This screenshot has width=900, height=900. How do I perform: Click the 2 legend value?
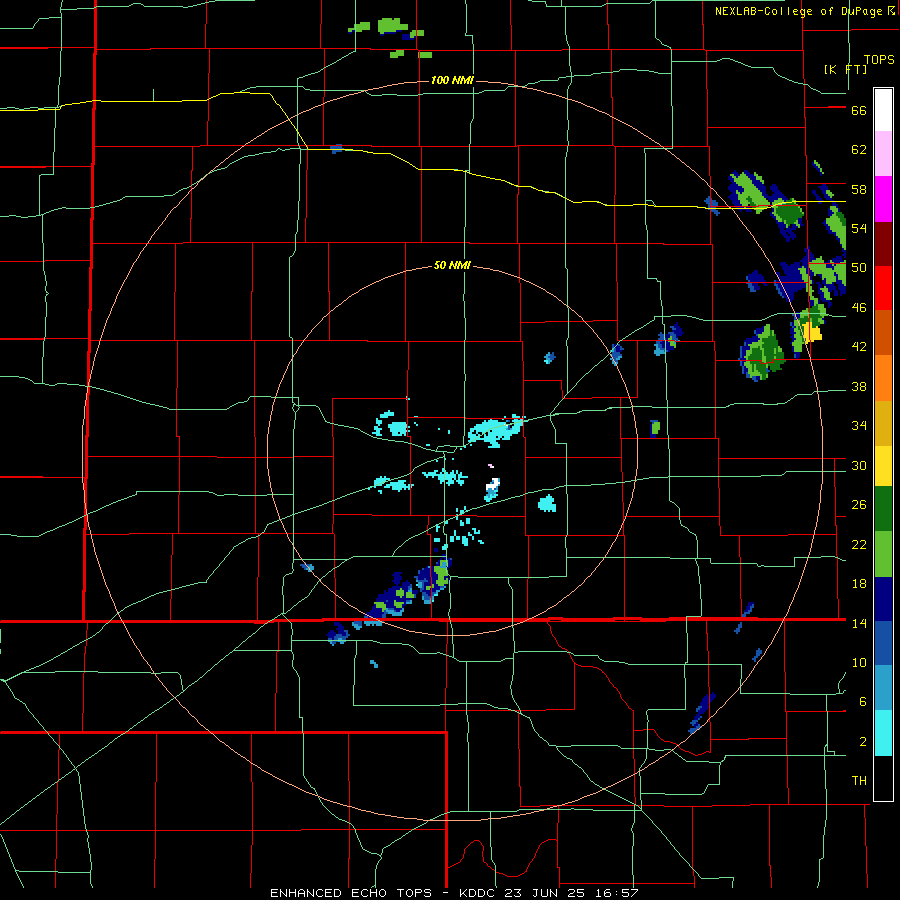pyautogui.click(x=863, y=742)
